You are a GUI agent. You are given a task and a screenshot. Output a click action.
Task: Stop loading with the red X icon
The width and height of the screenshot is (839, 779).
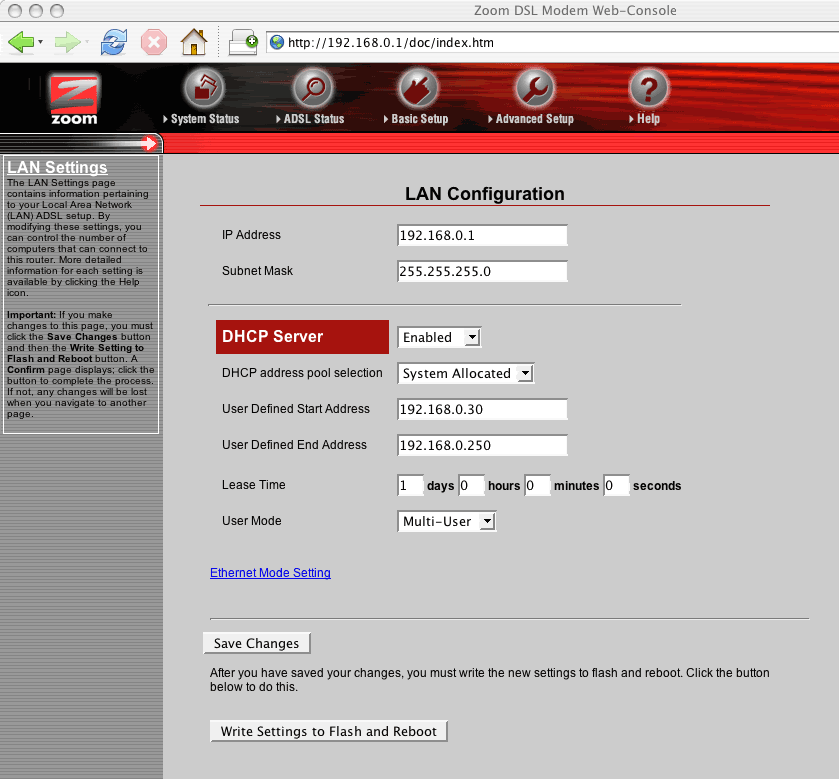[x=154, y=42]
